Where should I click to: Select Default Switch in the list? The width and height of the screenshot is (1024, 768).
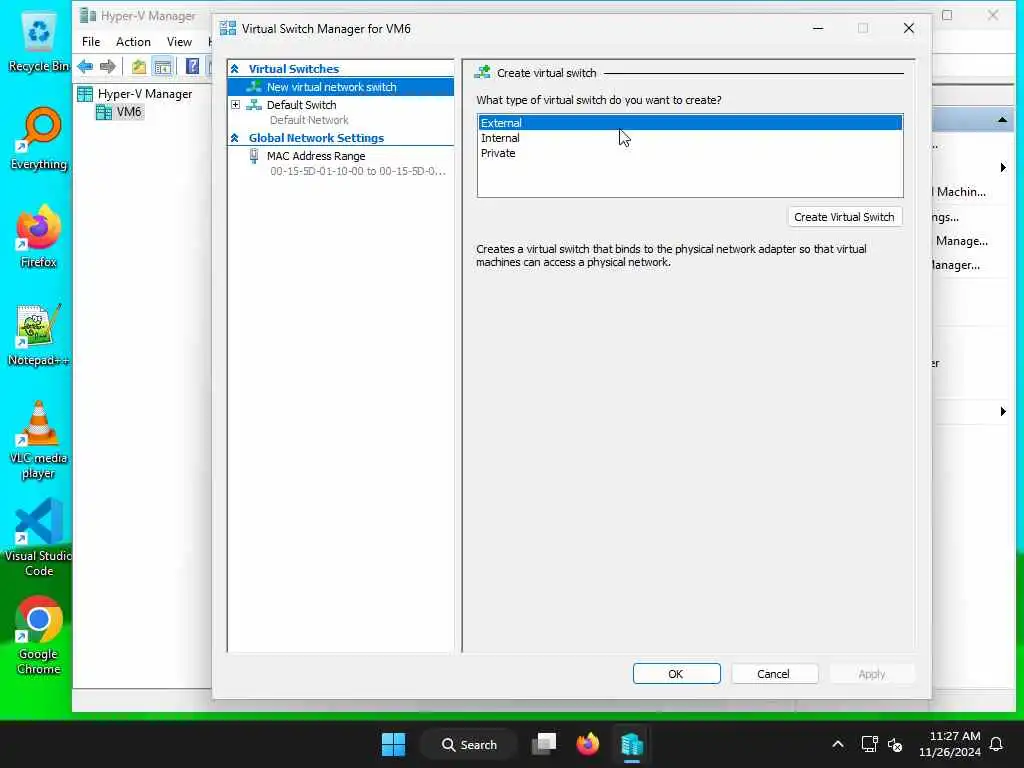[301, 104]
